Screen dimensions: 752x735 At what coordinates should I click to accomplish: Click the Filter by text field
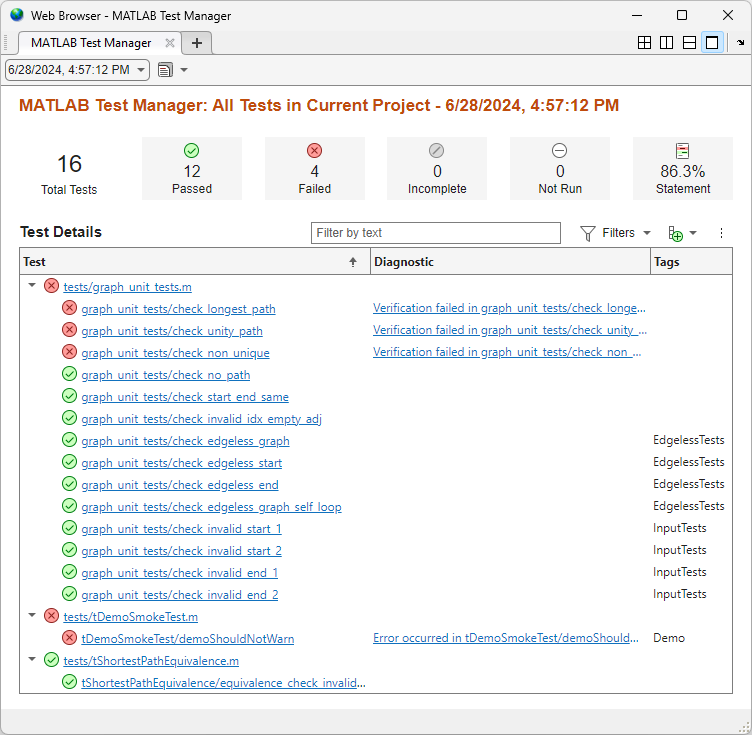(x=435, y=233)
